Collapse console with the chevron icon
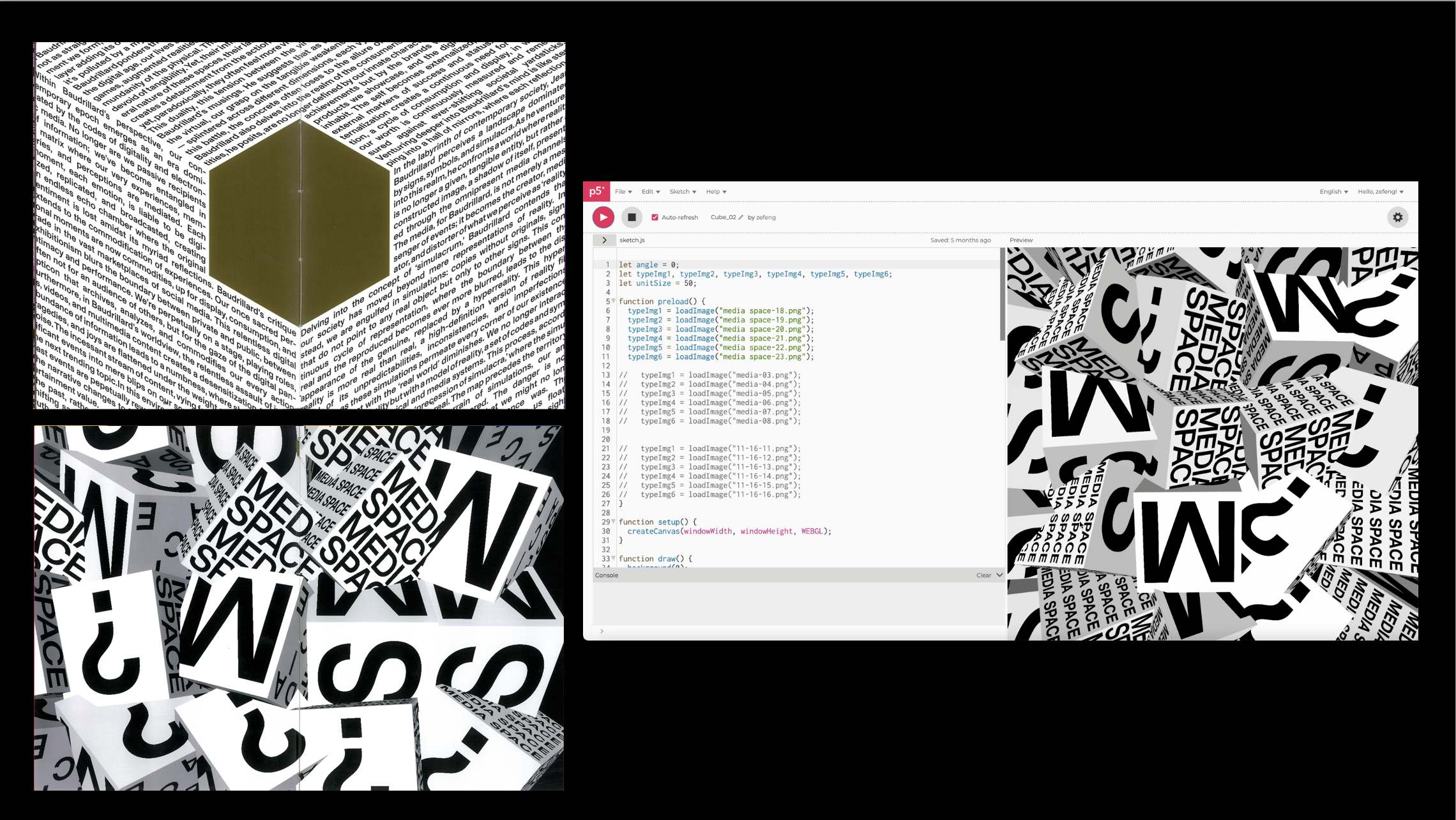Image resolution: width=1456 pixels, height=820 pixels. click(999, 575)
